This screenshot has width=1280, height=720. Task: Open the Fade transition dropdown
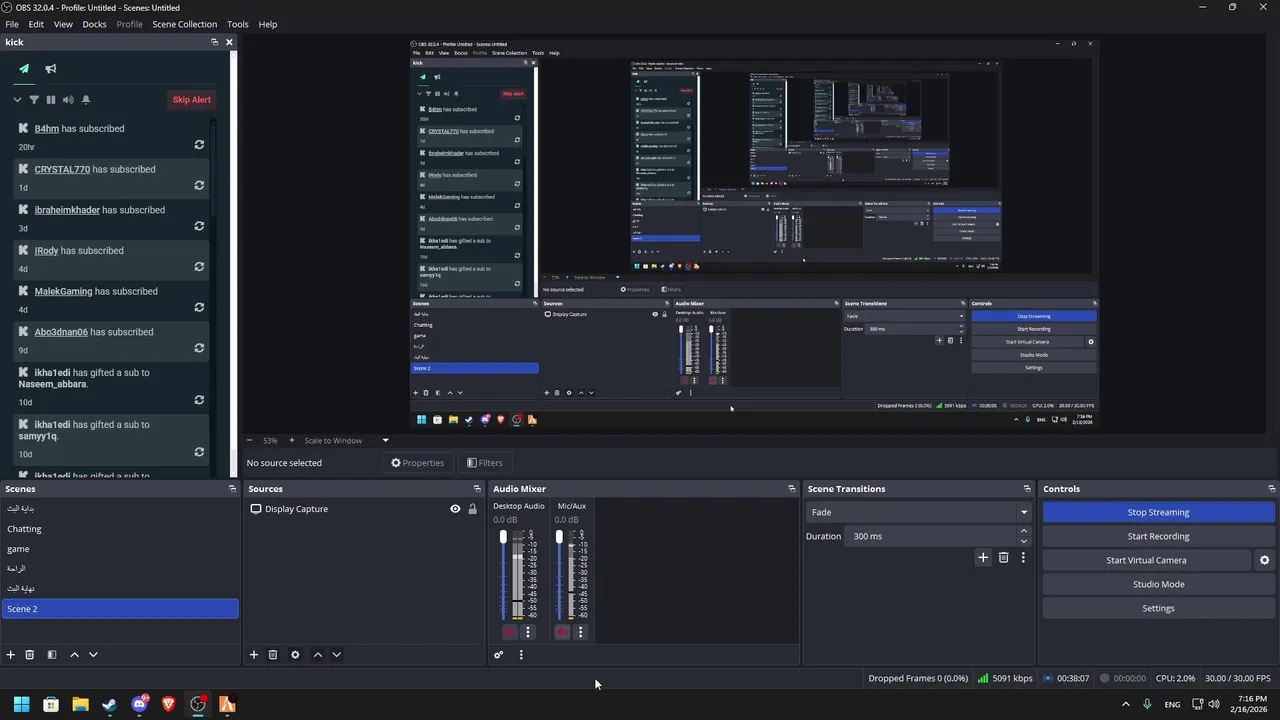918,512
